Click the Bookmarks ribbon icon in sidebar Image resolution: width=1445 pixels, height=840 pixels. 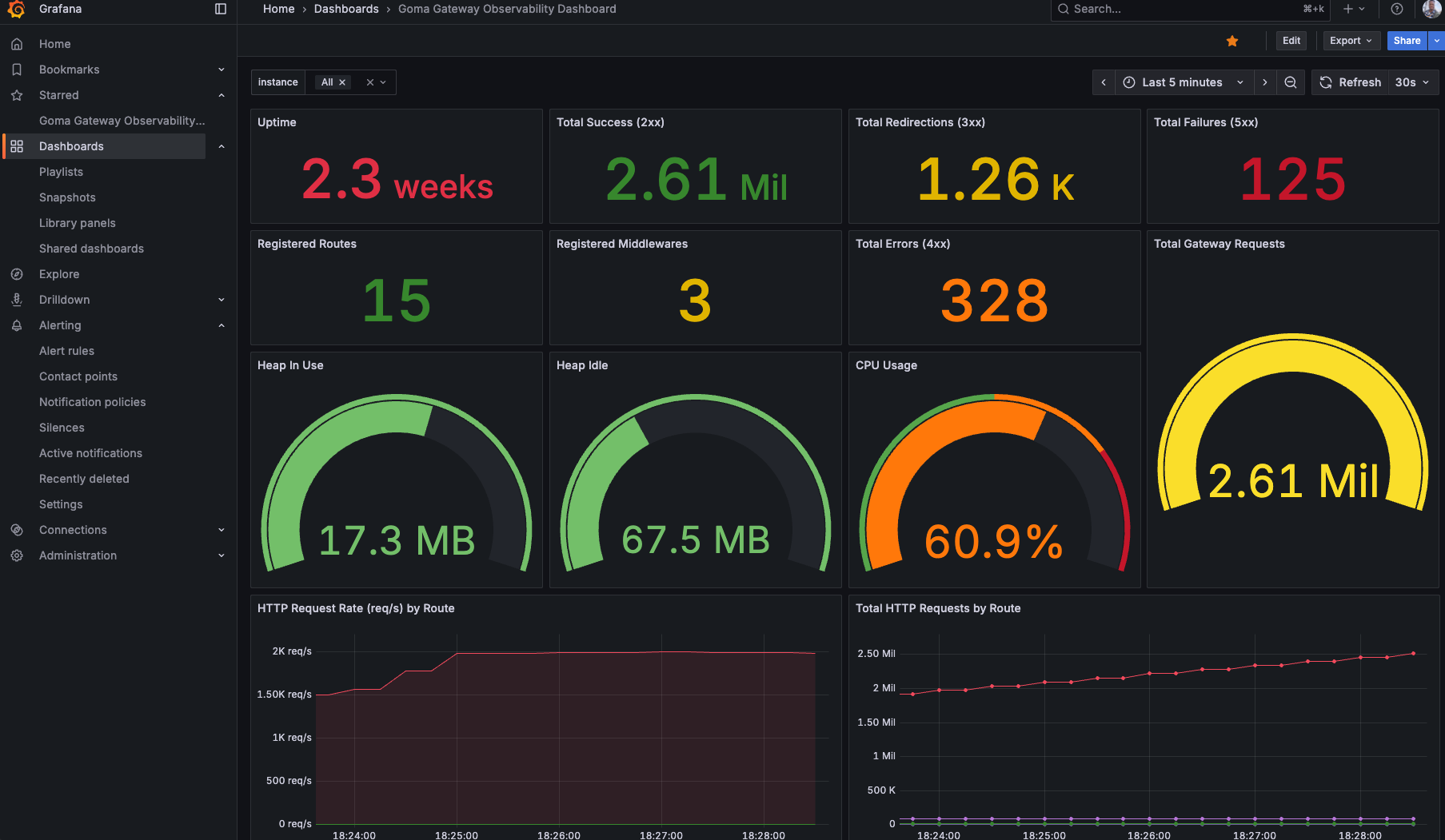[x=17, y=70]
